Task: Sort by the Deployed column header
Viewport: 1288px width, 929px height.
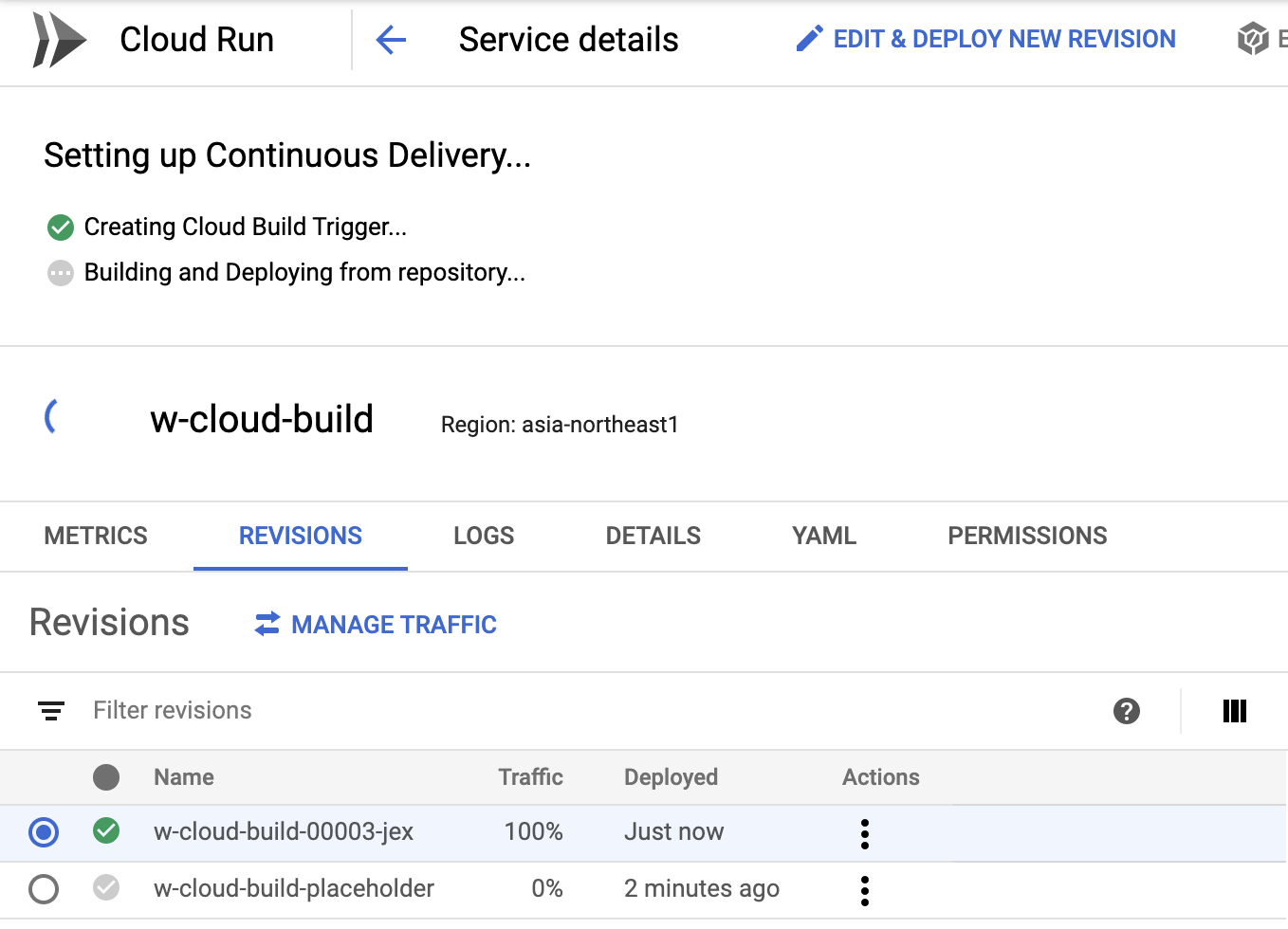Action: pos(671,777)
